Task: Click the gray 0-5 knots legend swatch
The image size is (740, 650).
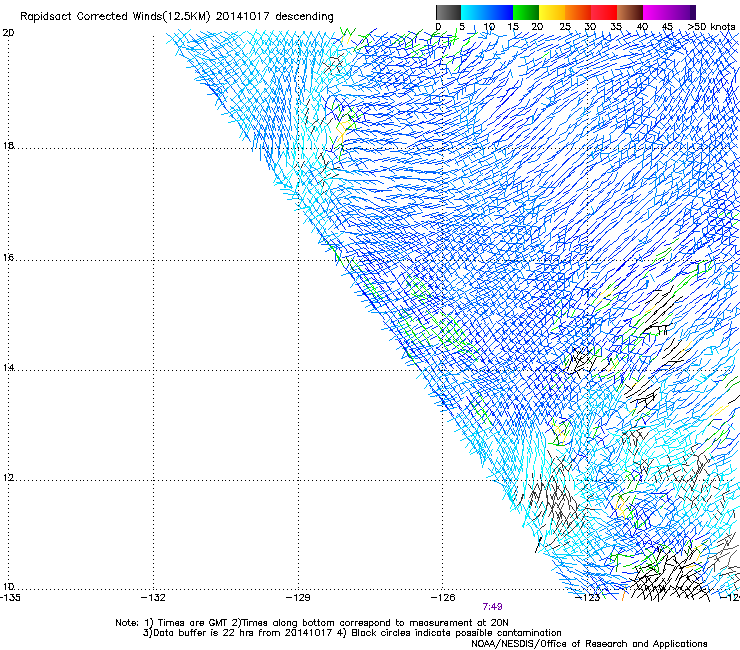Action: click(449, 12)
